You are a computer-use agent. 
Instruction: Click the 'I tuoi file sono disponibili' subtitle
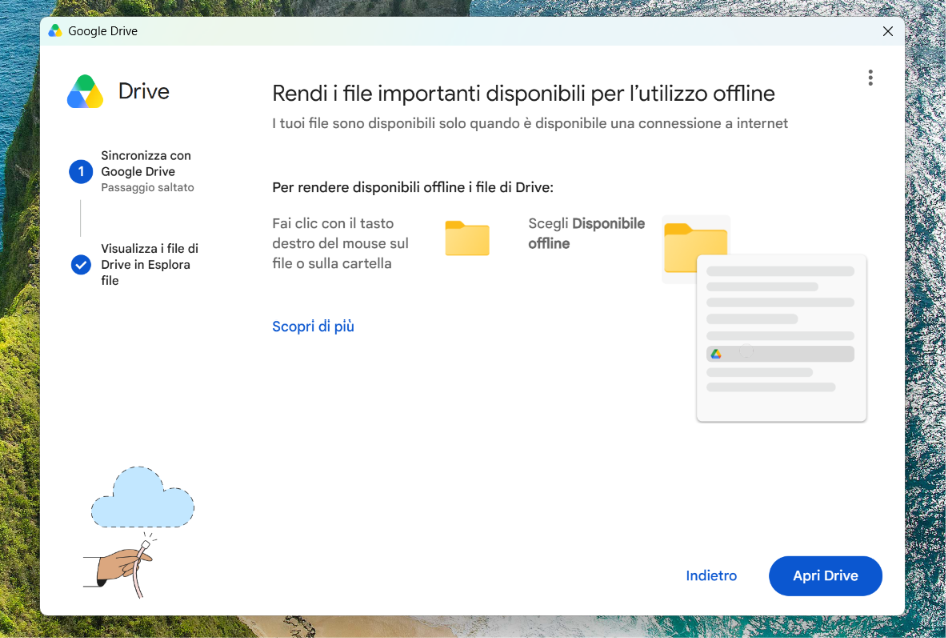coord(530,123)
